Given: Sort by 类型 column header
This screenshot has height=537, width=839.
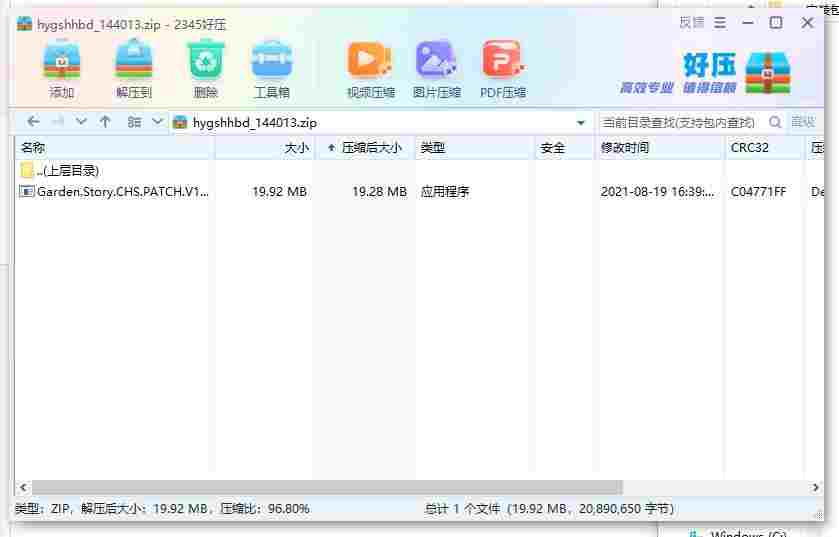Looking at the screenshot, I should tap(475, 148).
